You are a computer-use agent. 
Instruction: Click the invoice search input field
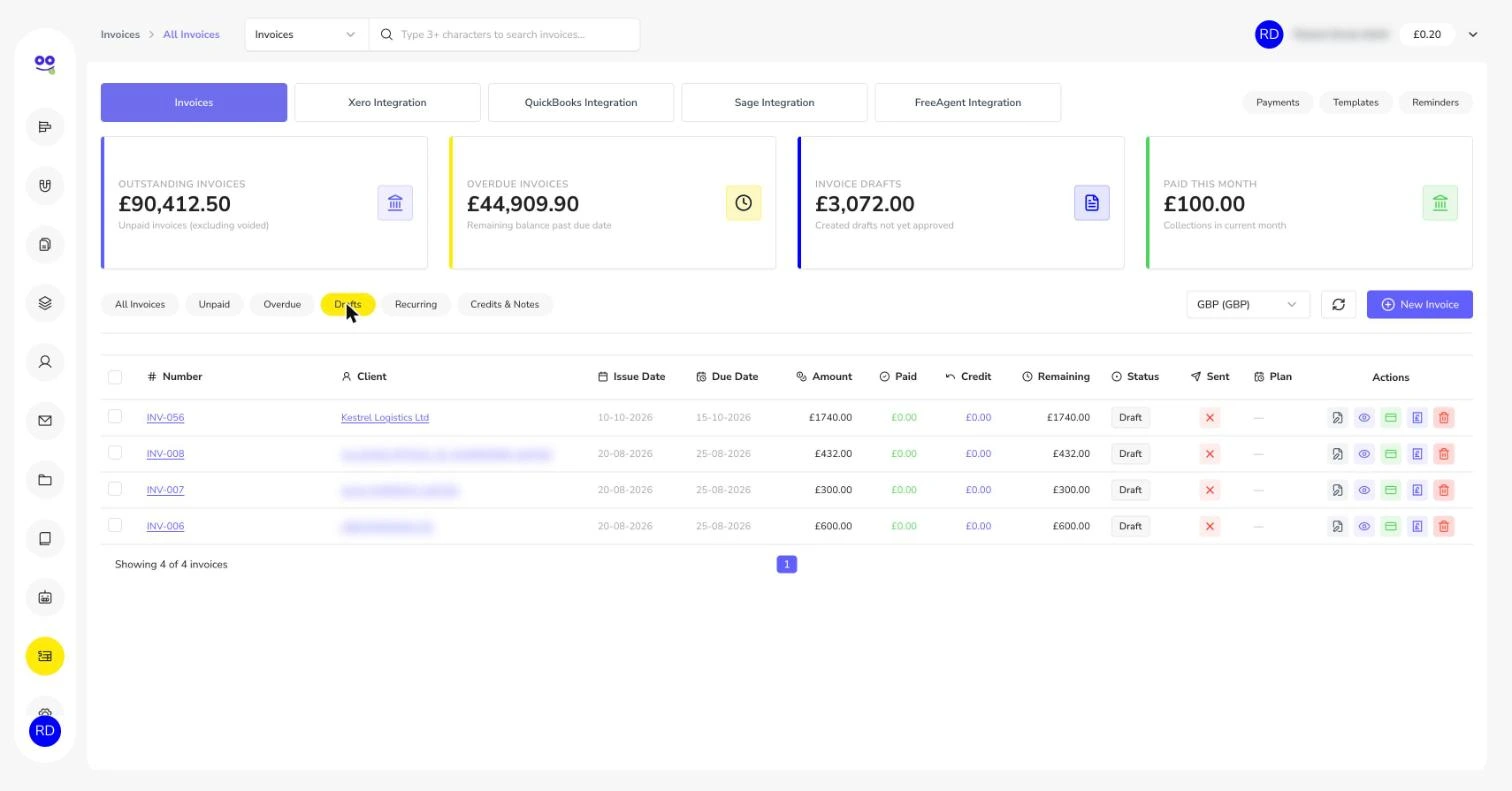tap(505, 35)
